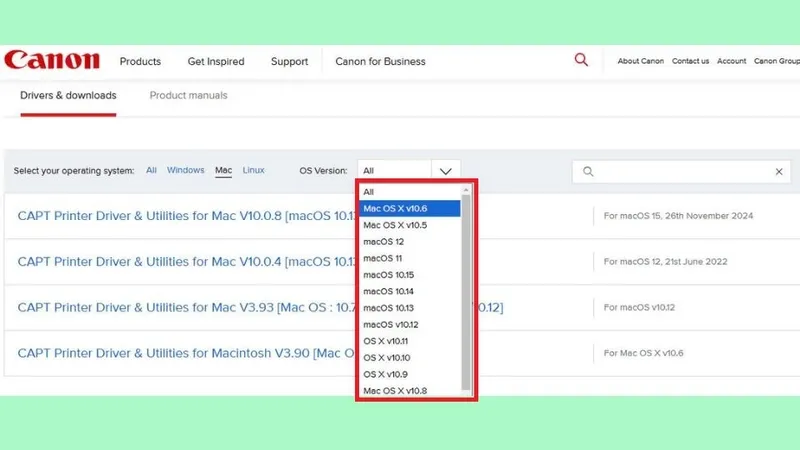Clear search field with X icon

[x=779, y=172]
